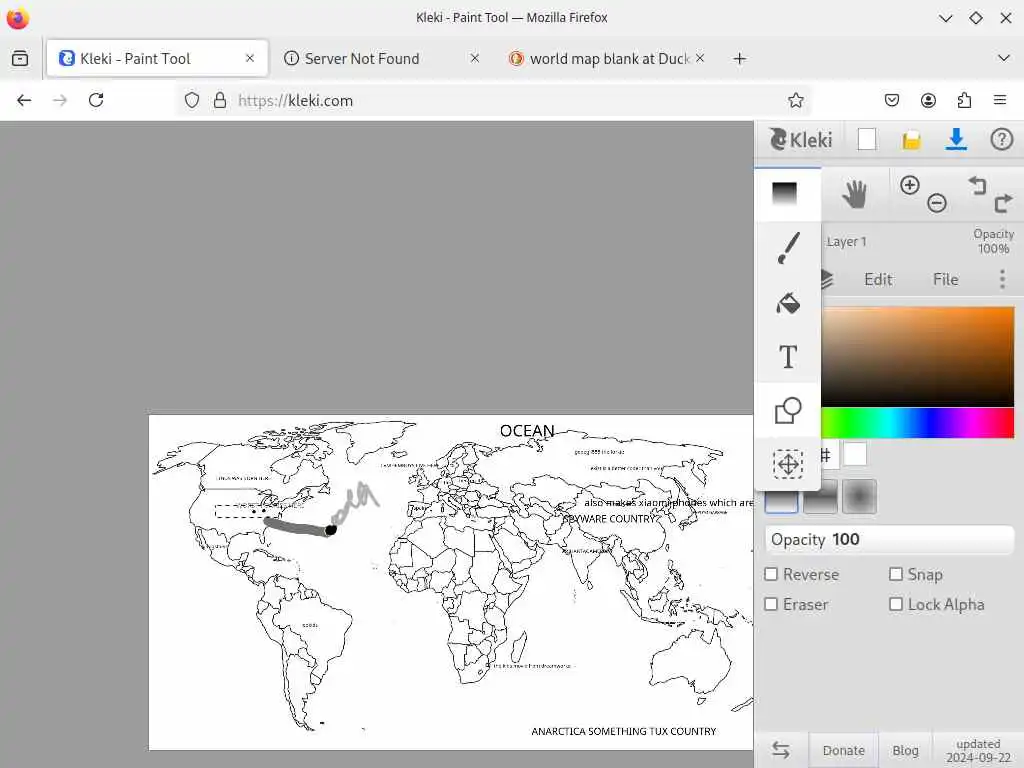Click the white secondary color swatch

[x=855, y=454]
